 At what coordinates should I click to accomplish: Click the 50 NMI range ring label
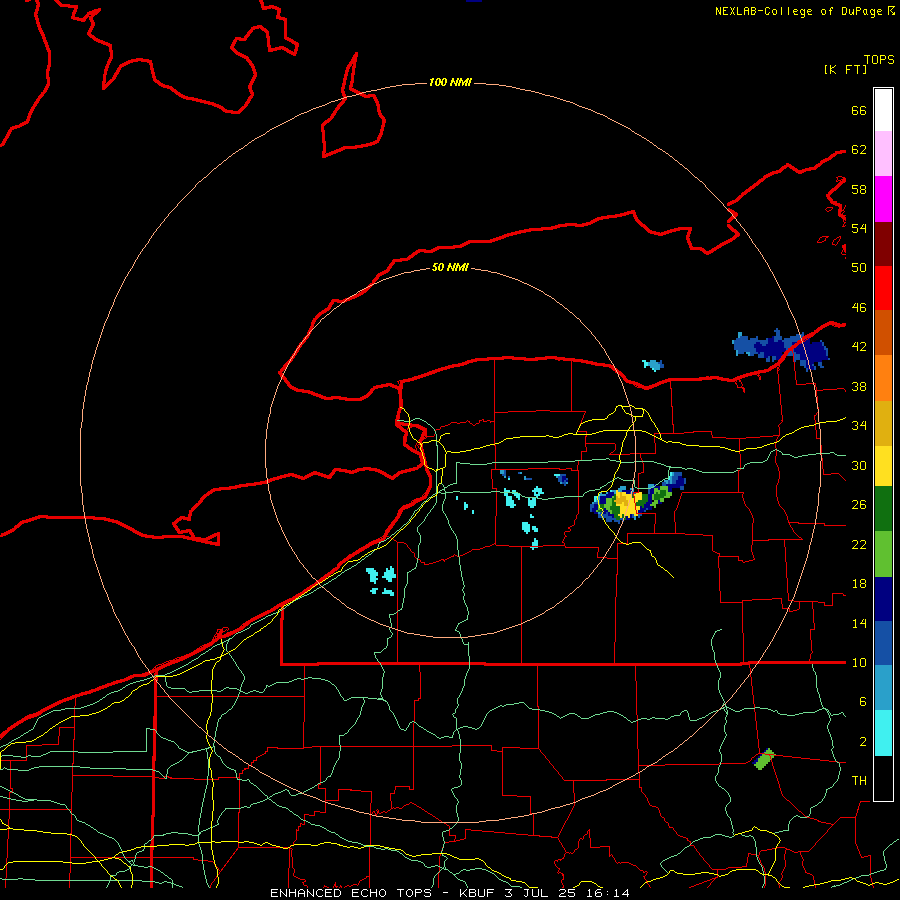point(450,267)
